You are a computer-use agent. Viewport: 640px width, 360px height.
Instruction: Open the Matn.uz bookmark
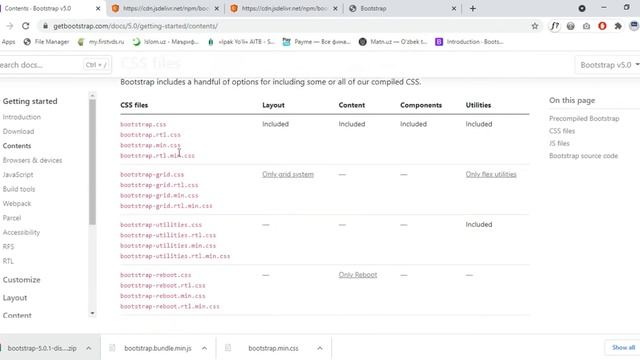[393, 42]
